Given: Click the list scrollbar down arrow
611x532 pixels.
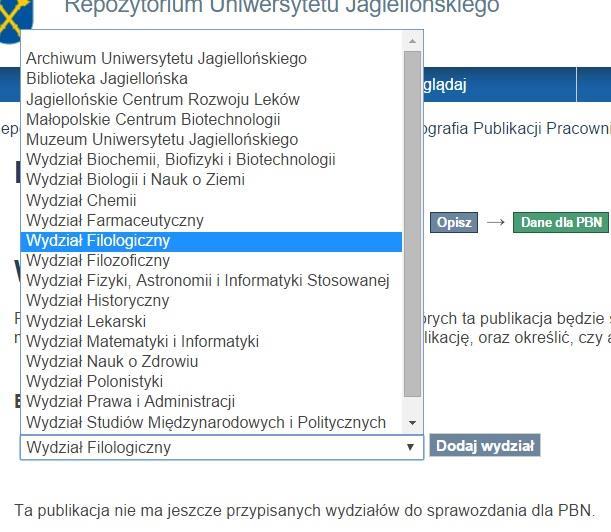Looking at the screenshot, I should (x=413, y=423).
